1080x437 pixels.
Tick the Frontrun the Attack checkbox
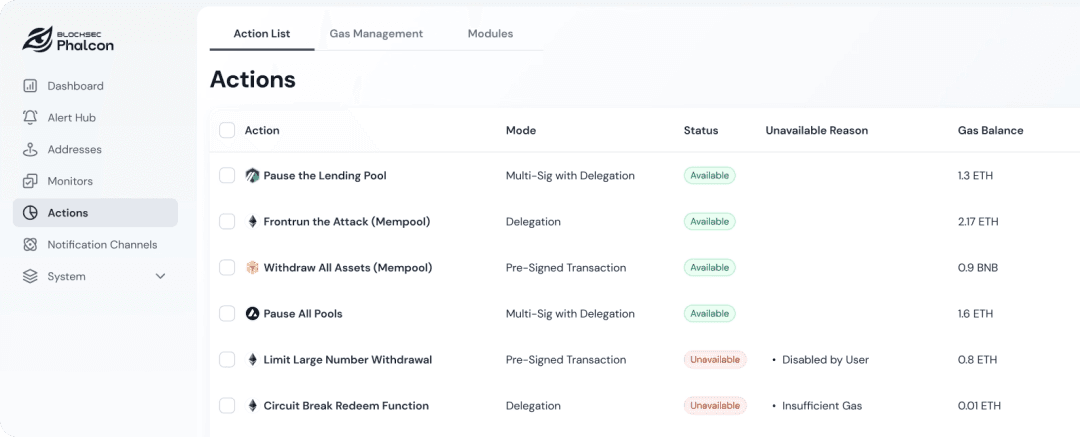tap(227, 222)
